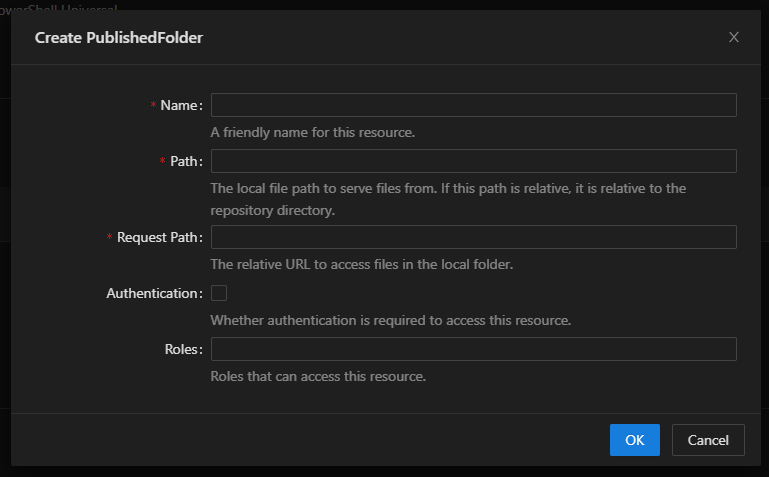Click the Create PublishedFolder dialog title
The height and width of the screenshot is (477, 769).
point(119,38)
